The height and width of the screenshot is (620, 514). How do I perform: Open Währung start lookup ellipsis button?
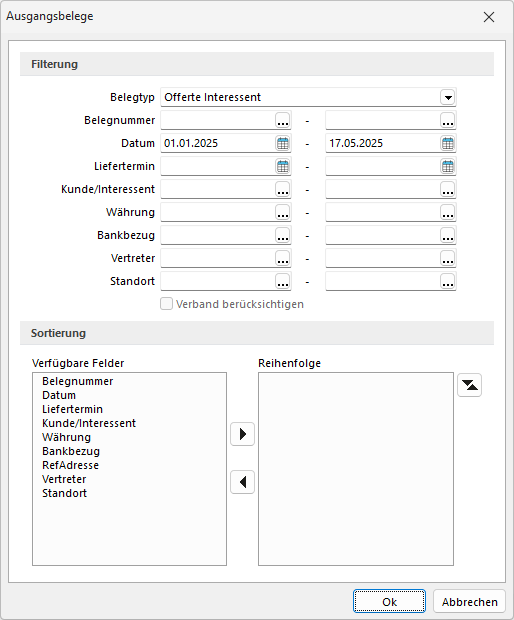coord(283,212)
